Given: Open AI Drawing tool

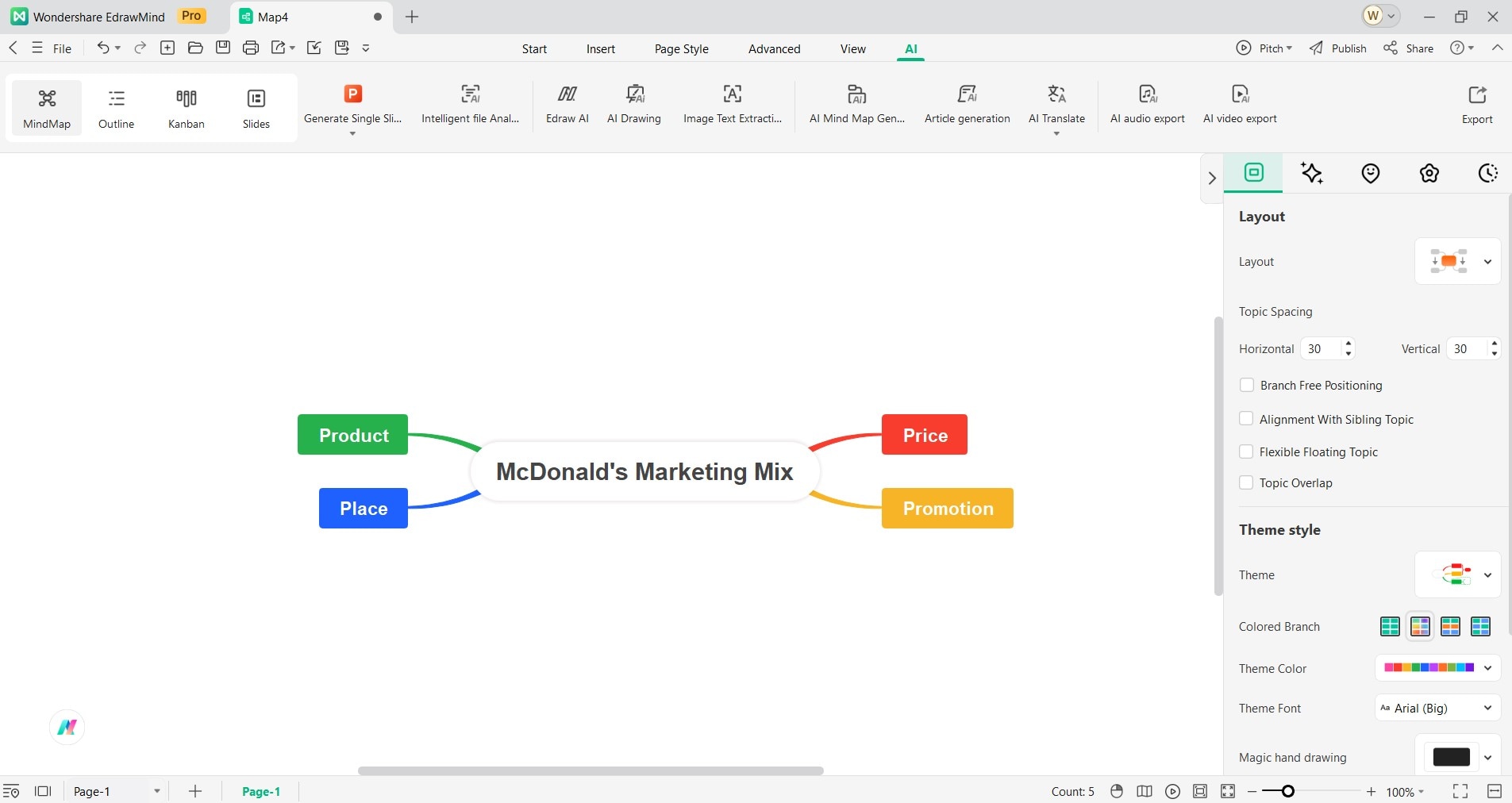Looking at the screenshot, I should 634,104.
